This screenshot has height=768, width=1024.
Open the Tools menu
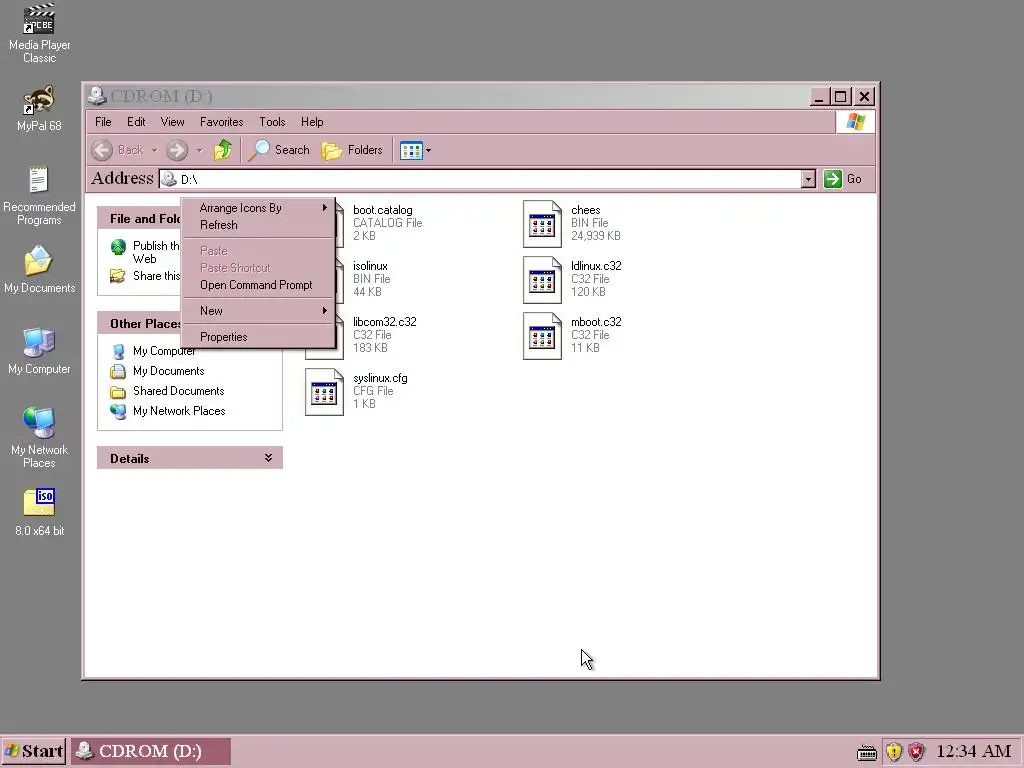point(272,122)
